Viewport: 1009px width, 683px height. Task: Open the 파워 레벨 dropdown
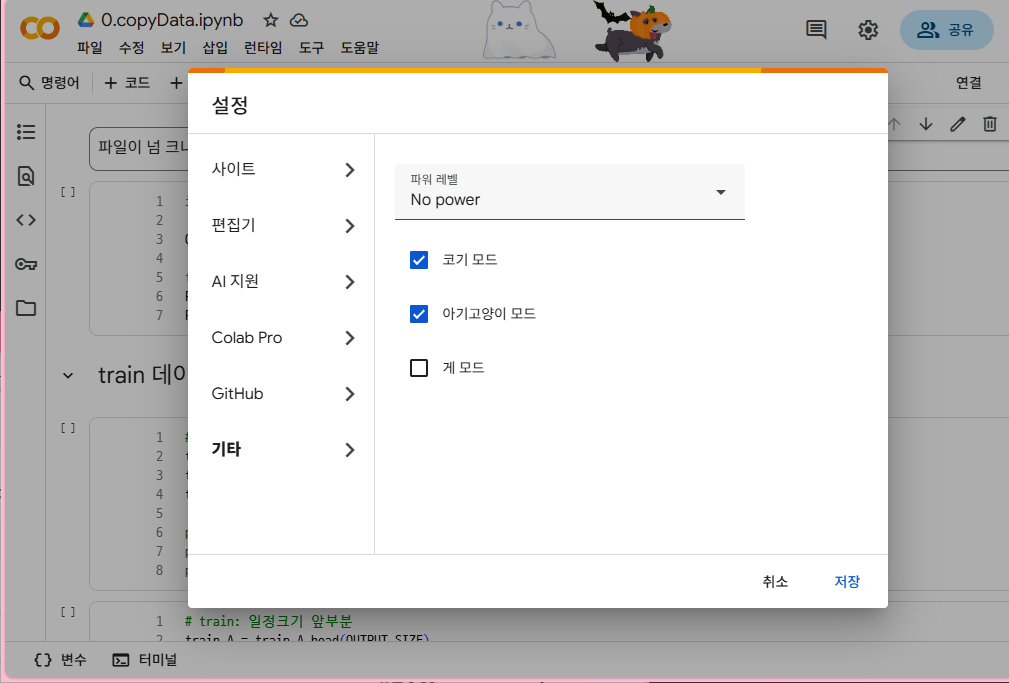pos(570,192)
